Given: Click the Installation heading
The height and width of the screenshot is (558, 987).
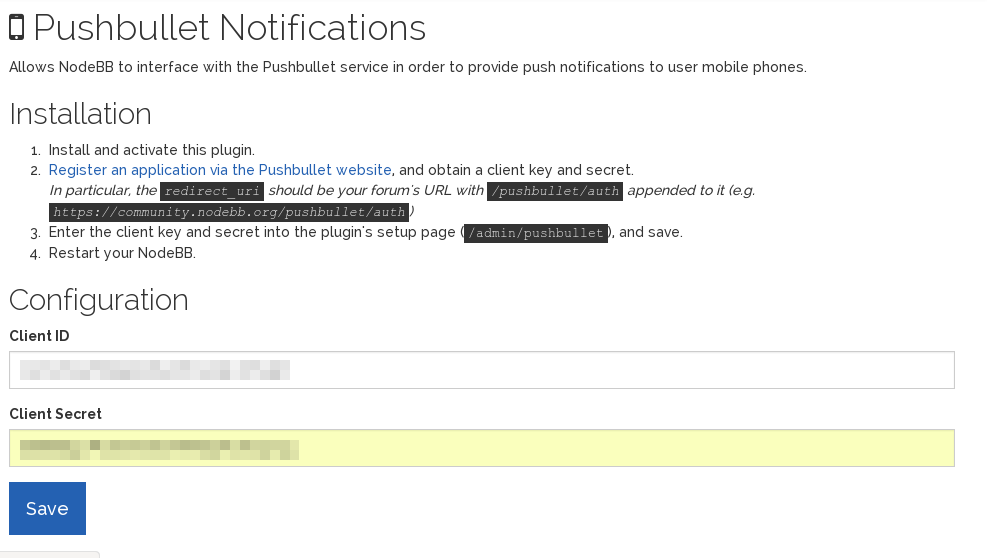Looking at the screenshot, I should (81, 114).
